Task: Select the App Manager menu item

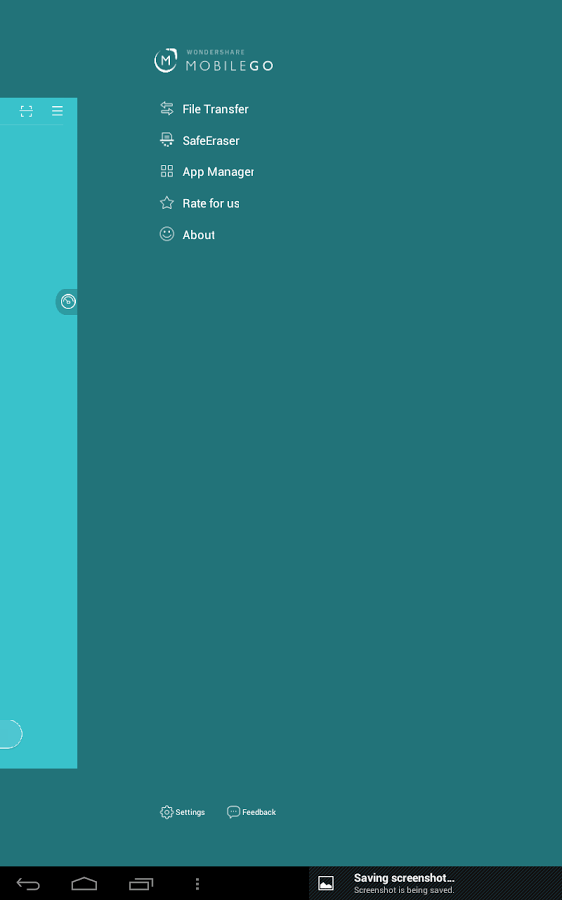Action: [218, 172]
